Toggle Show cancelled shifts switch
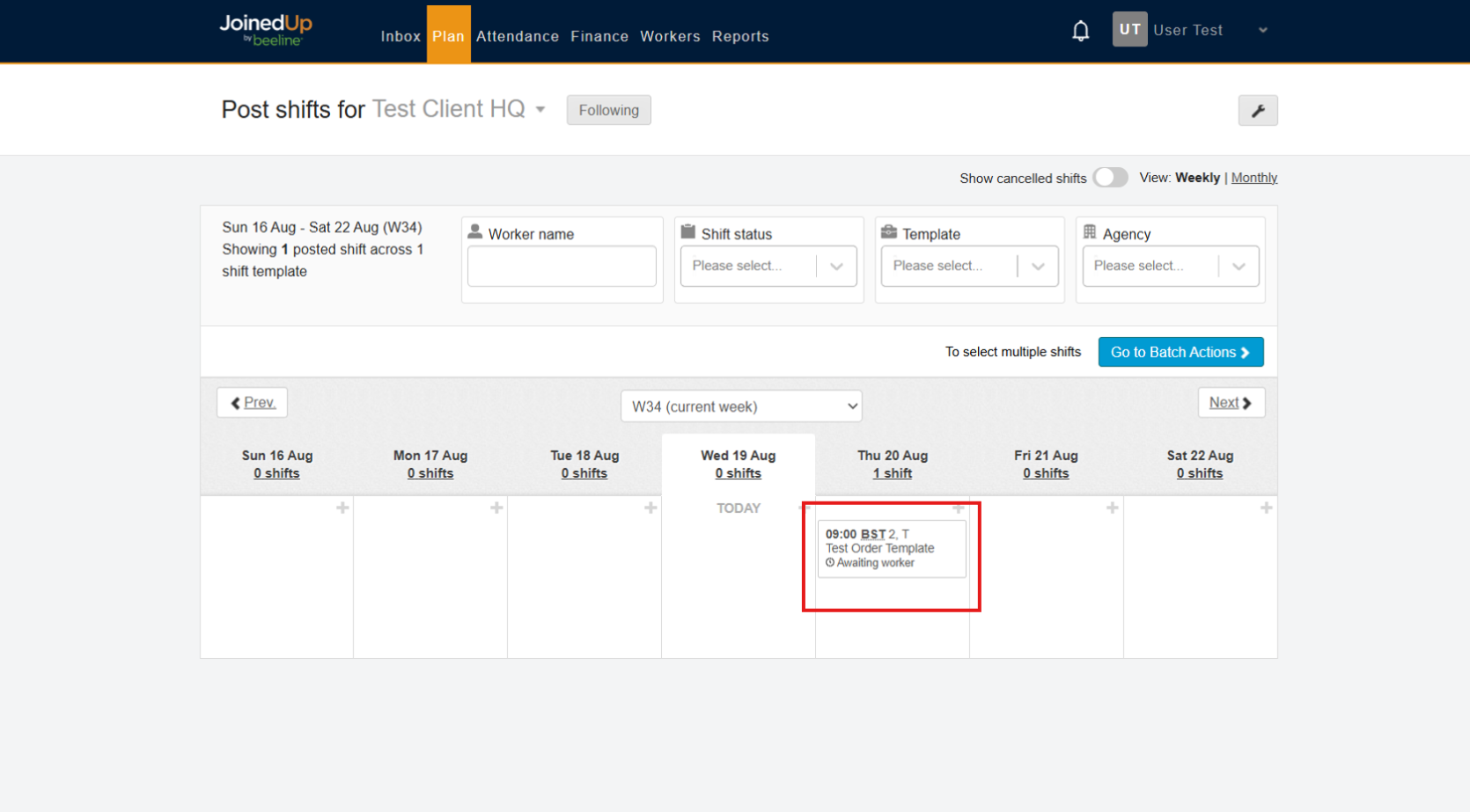The height and width of the screenshot is (812, 1470). (x=1110, y=177)
